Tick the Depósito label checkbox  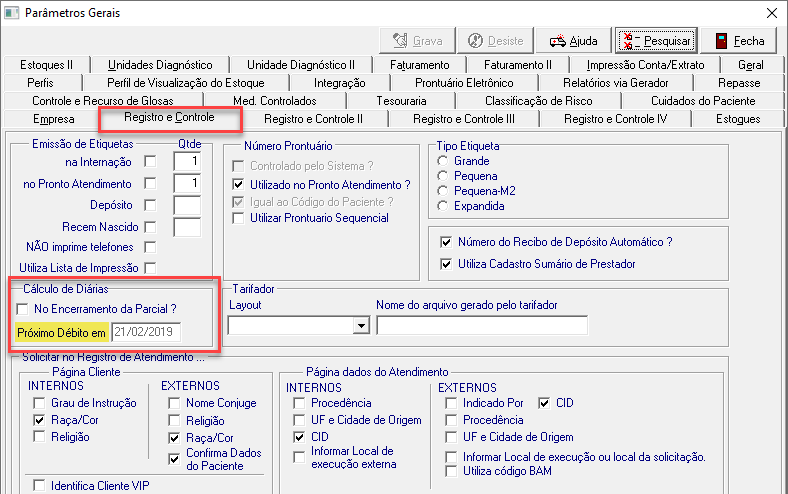coord(150,205)
